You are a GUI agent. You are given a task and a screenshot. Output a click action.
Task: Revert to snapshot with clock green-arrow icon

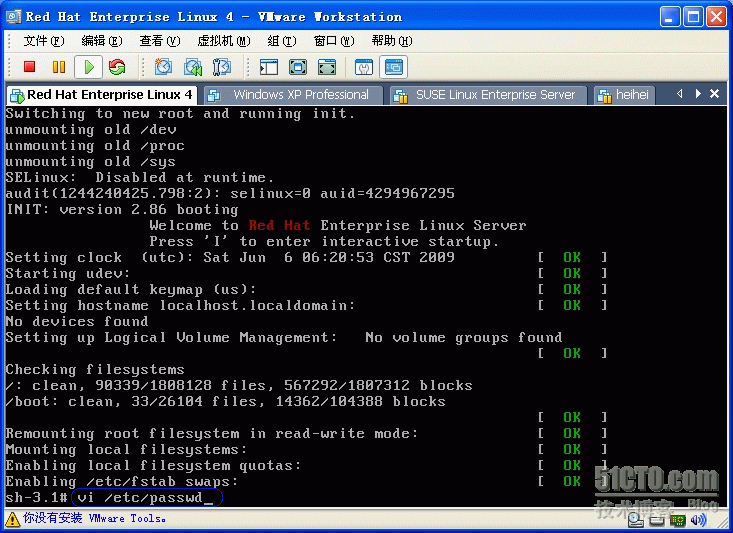(x=193, y=67)
